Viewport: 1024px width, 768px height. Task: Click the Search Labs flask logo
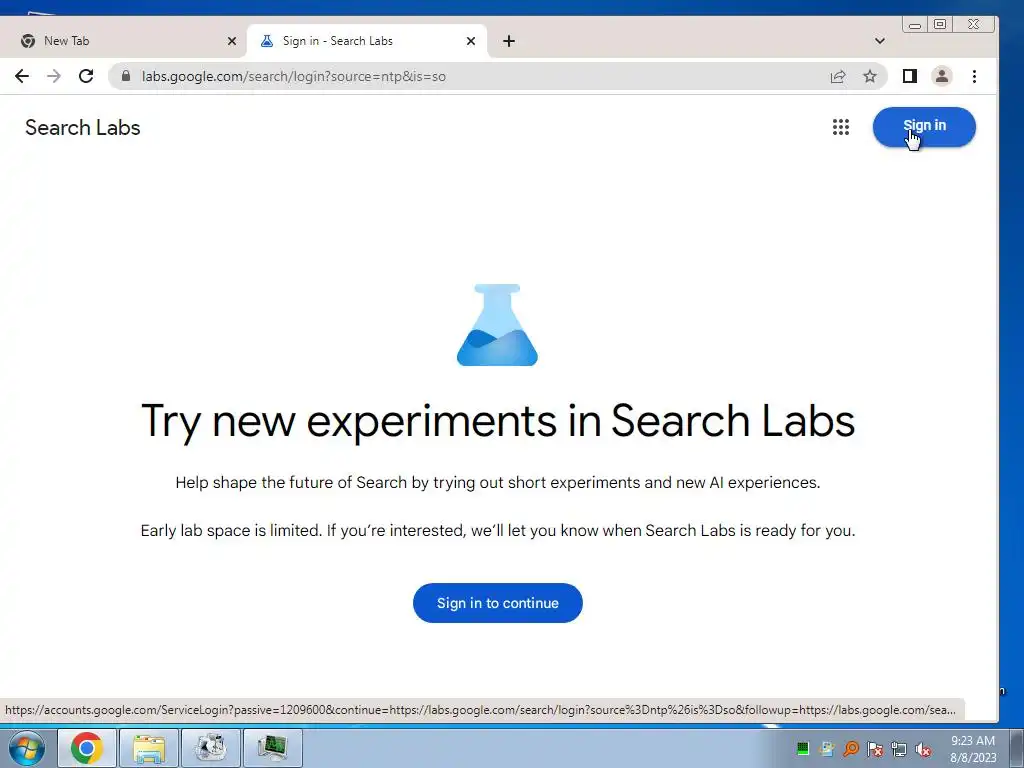click(498, 325)
